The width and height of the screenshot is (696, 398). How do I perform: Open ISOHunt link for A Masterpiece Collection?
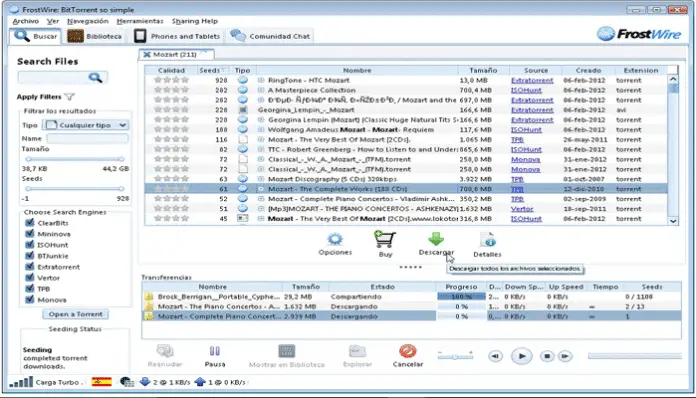click(x=526, y=90)
